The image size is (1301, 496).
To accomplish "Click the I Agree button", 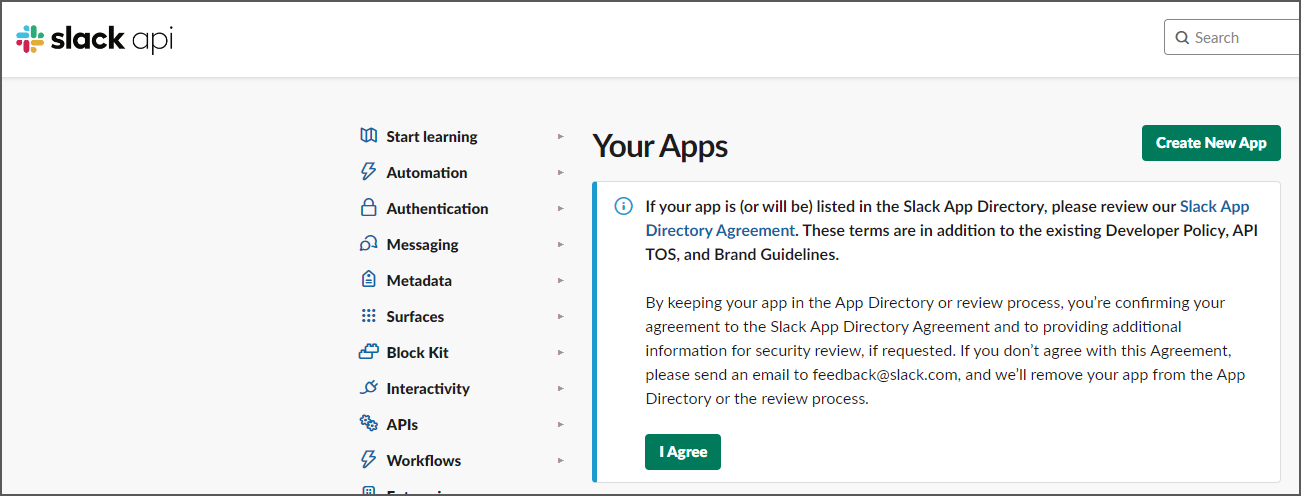I will (x=683, y=452).
